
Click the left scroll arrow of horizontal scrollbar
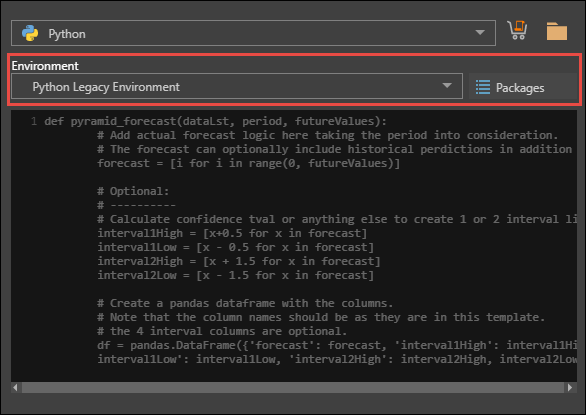15,387
